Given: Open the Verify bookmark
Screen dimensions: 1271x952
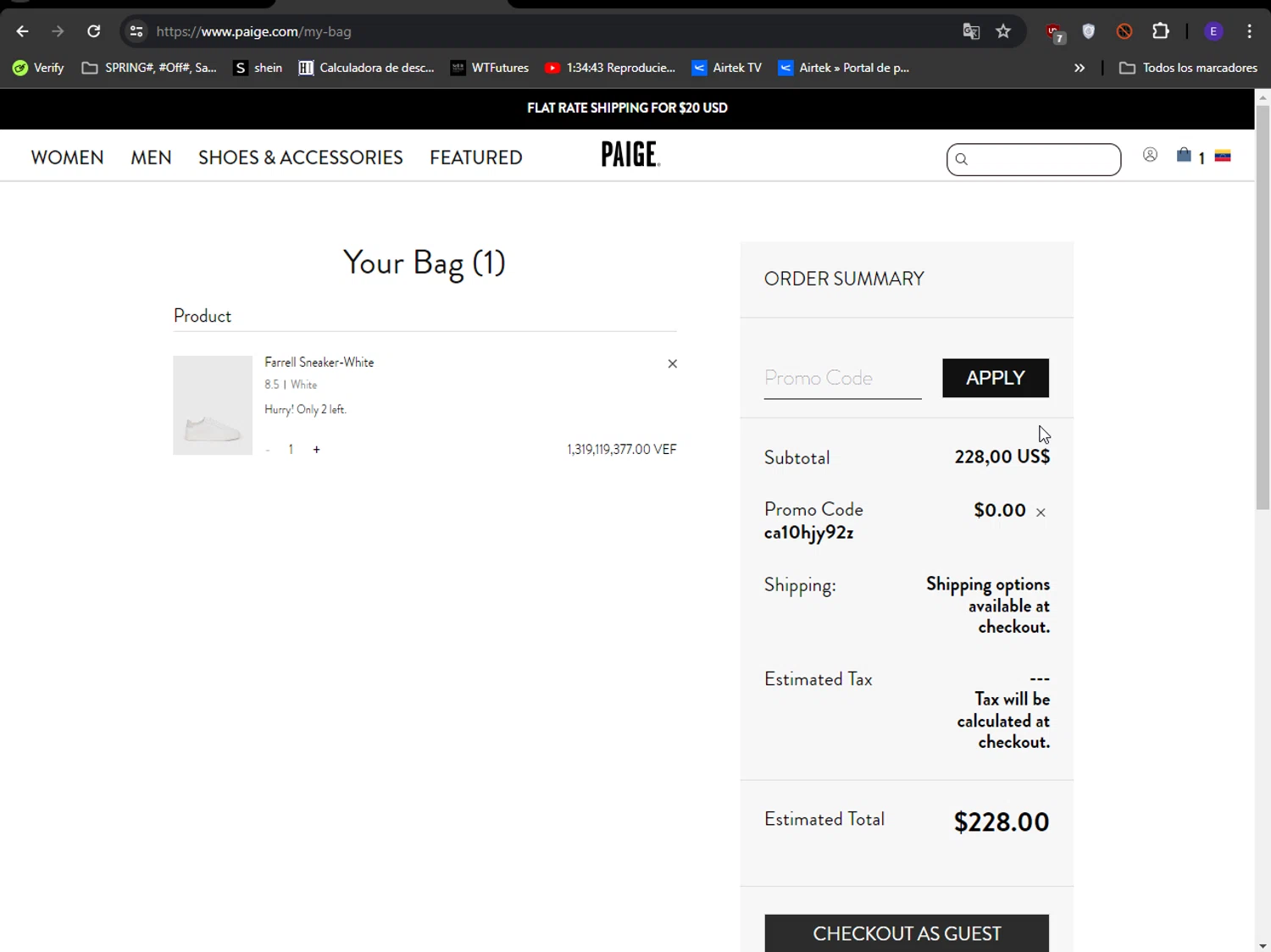Looking at the screenshot, I should 38,68.
